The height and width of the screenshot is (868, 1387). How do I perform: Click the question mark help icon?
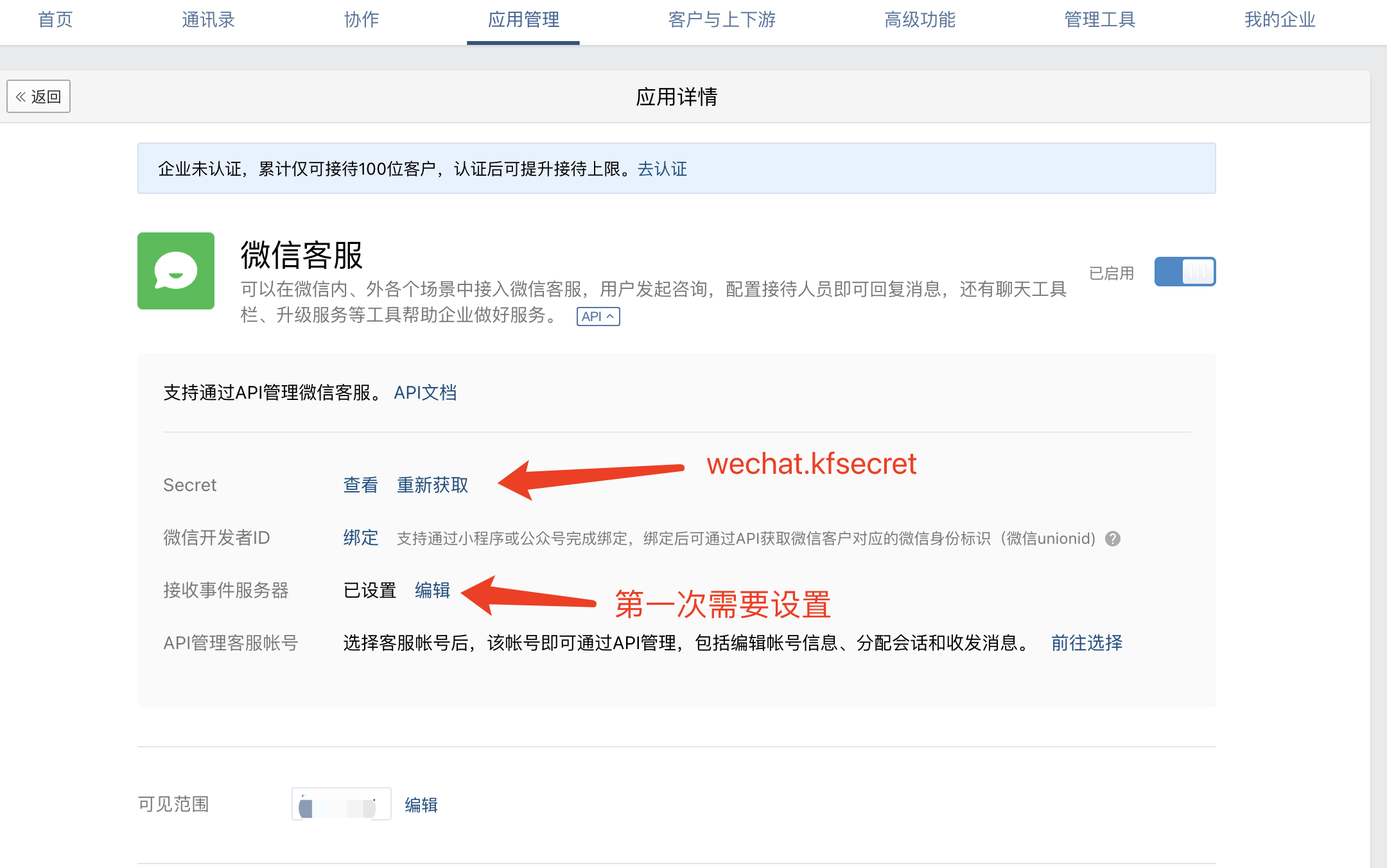point(1113,539)
